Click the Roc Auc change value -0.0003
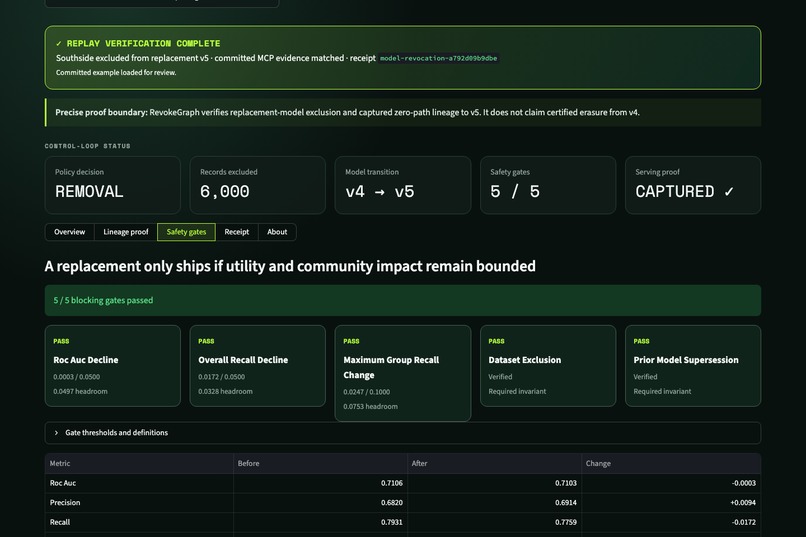Viewport: 806px width, 537px height. click(x=743, y=483)
